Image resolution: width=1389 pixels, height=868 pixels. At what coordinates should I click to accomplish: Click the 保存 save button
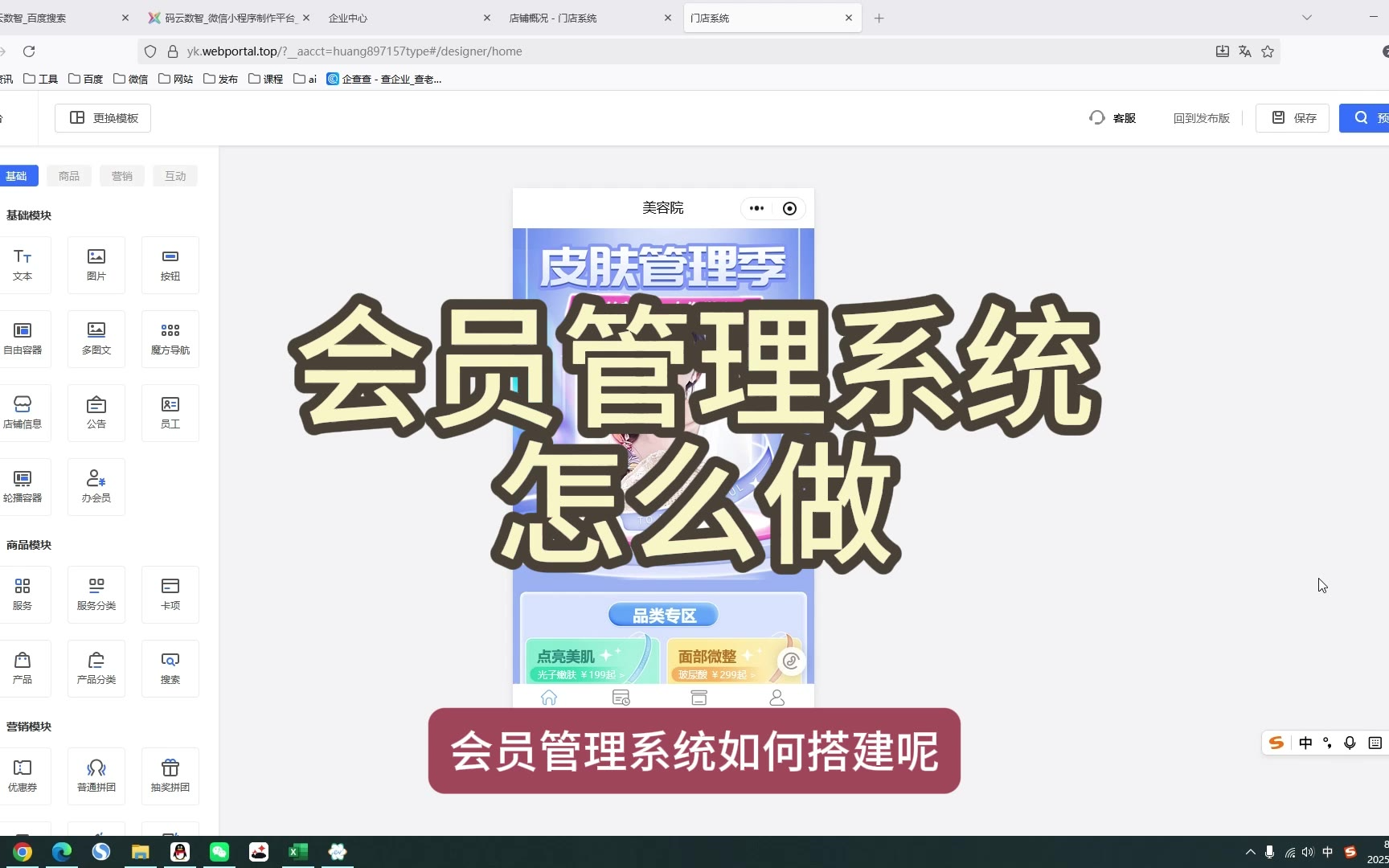pyautogui.click(x=1293, y=118)
